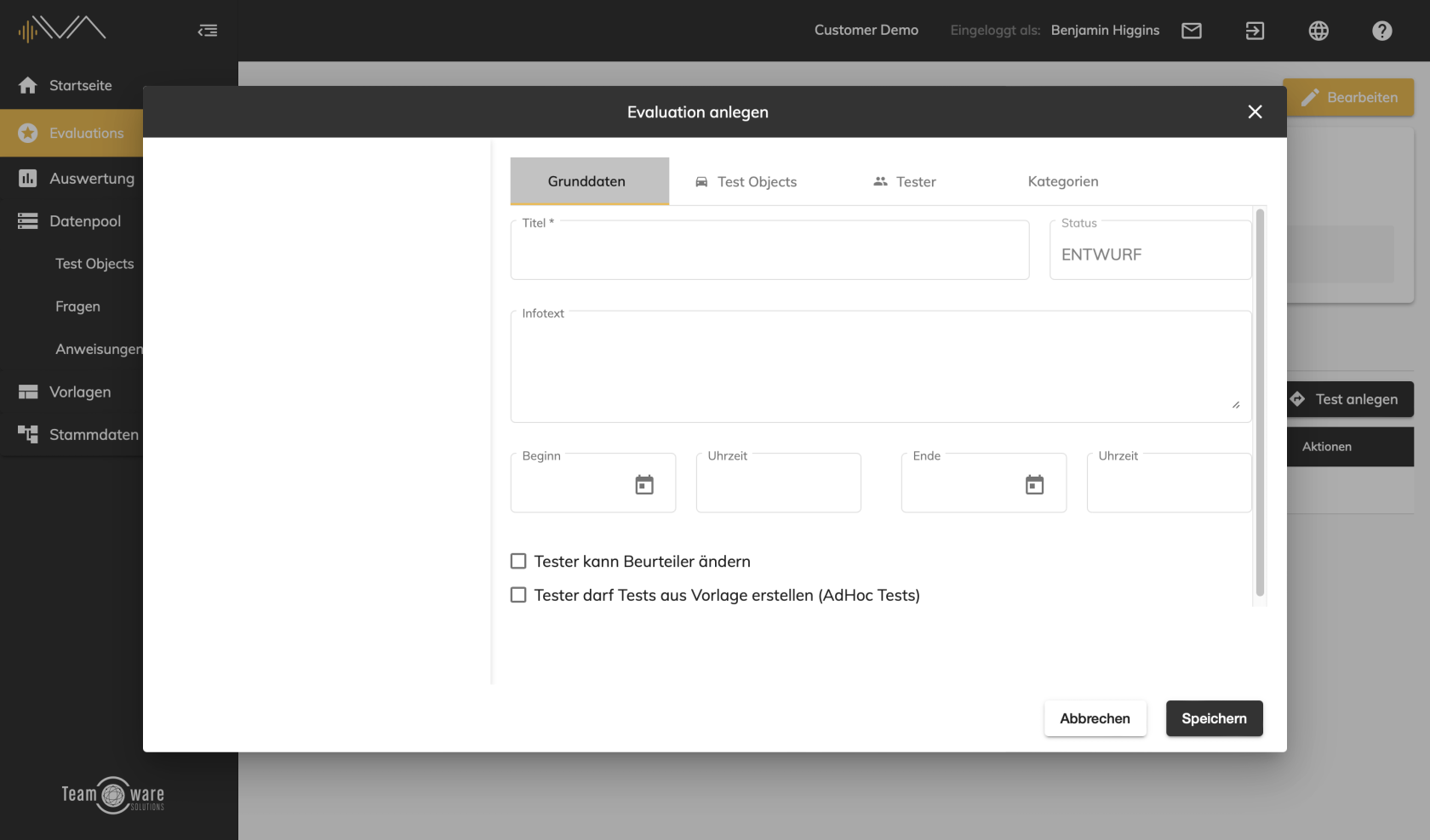Open the Ende calendar picker icon
The image size is (1430, 840).
1034,484
